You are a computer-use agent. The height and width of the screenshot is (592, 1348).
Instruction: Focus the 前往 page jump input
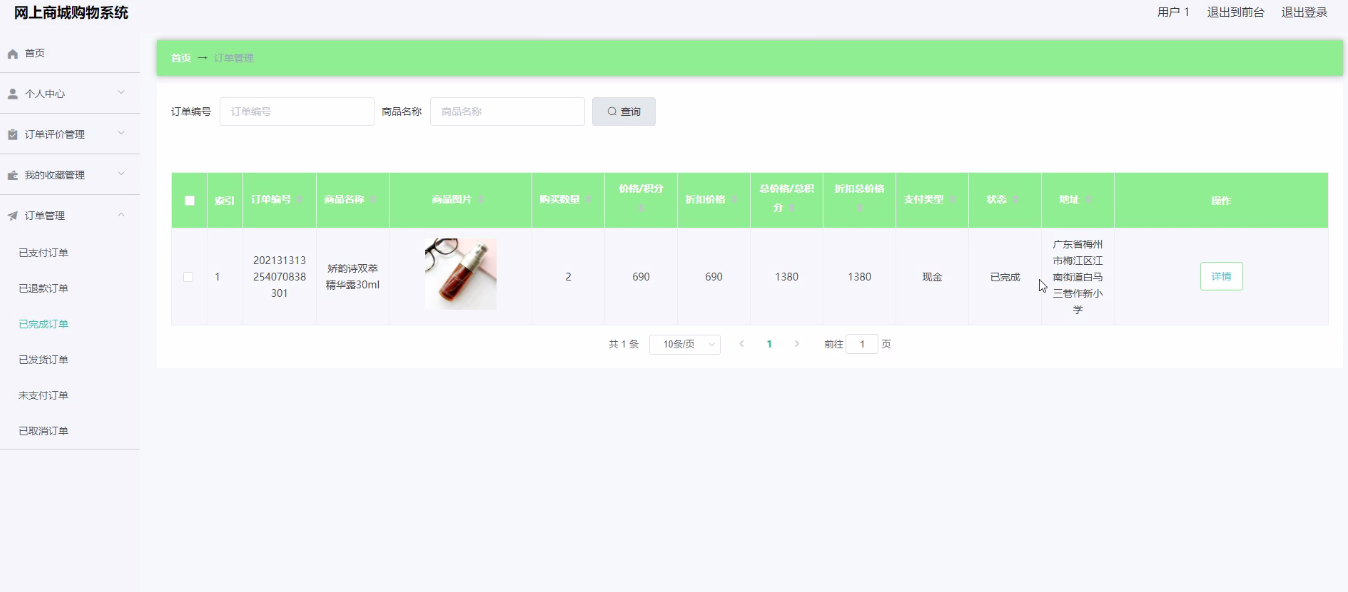point(862,344)
